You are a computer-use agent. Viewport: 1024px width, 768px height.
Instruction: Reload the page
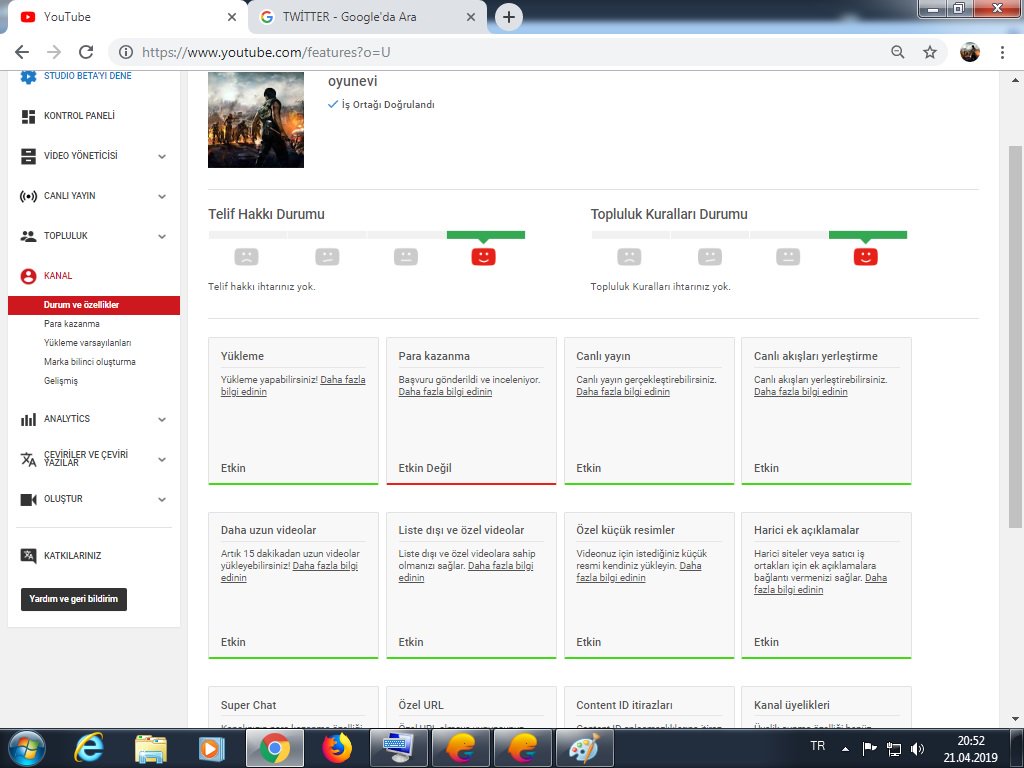86,52
